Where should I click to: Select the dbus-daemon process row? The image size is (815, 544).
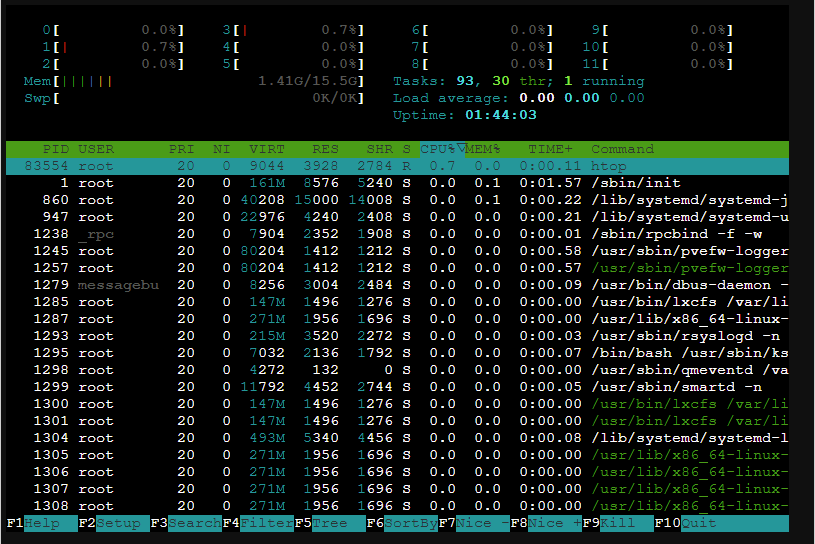coord(400,285)
